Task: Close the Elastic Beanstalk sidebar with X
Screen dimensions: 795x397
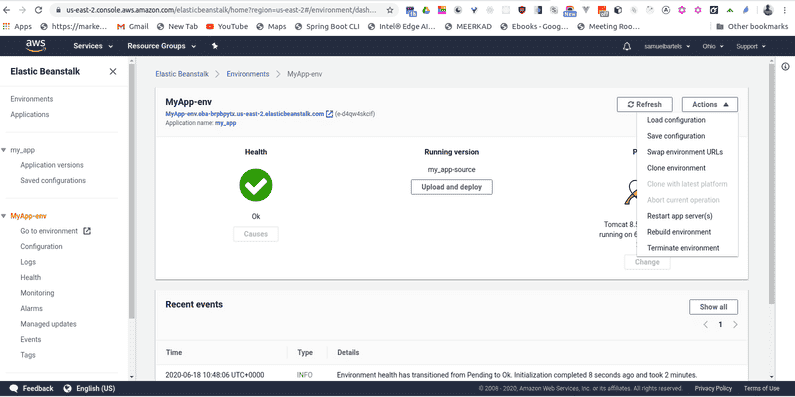Action: click(x=113, y=71)
